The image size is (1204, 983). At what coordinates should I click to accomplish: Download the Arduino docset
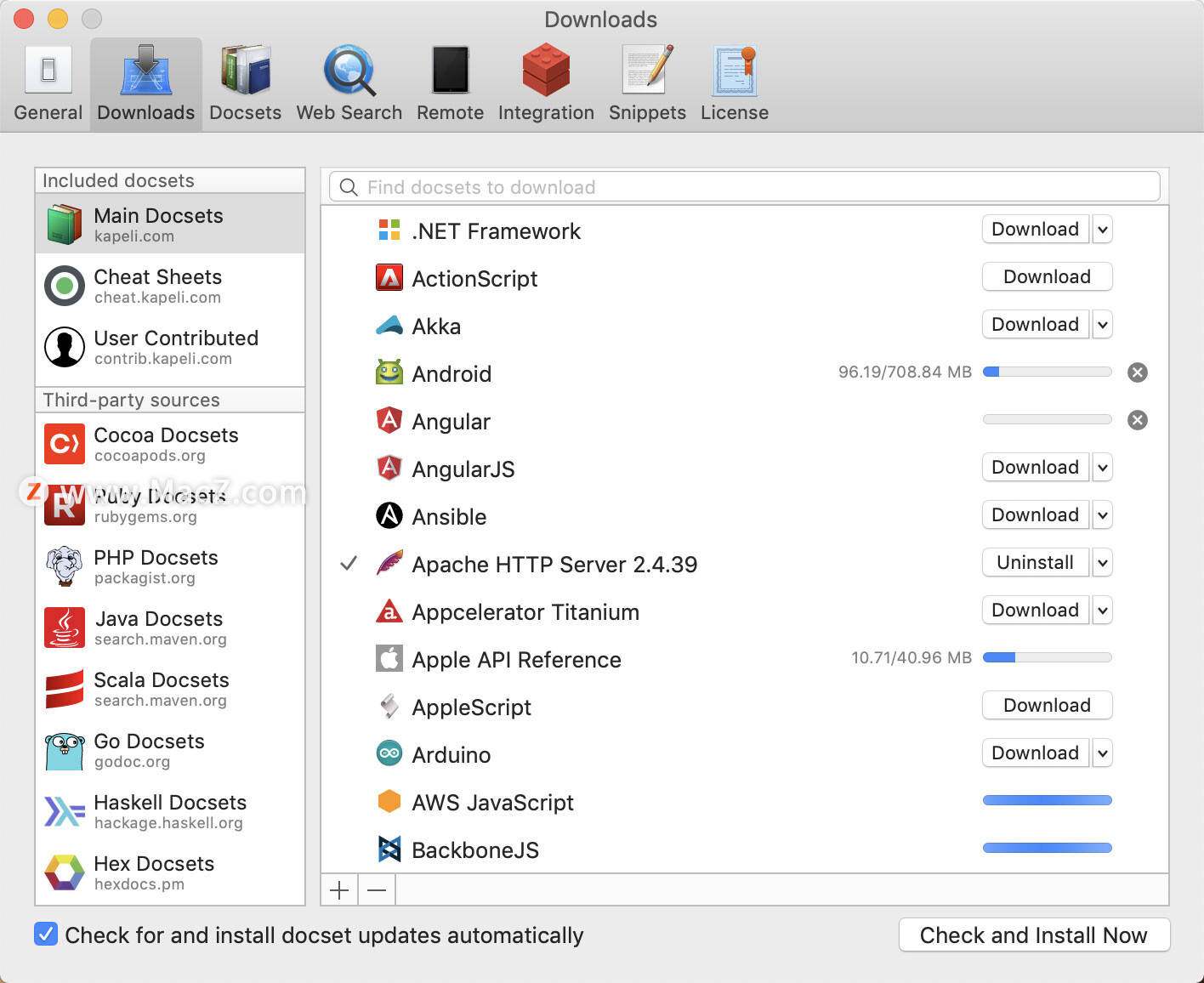pyautogui.click(x=1036, y=753)
